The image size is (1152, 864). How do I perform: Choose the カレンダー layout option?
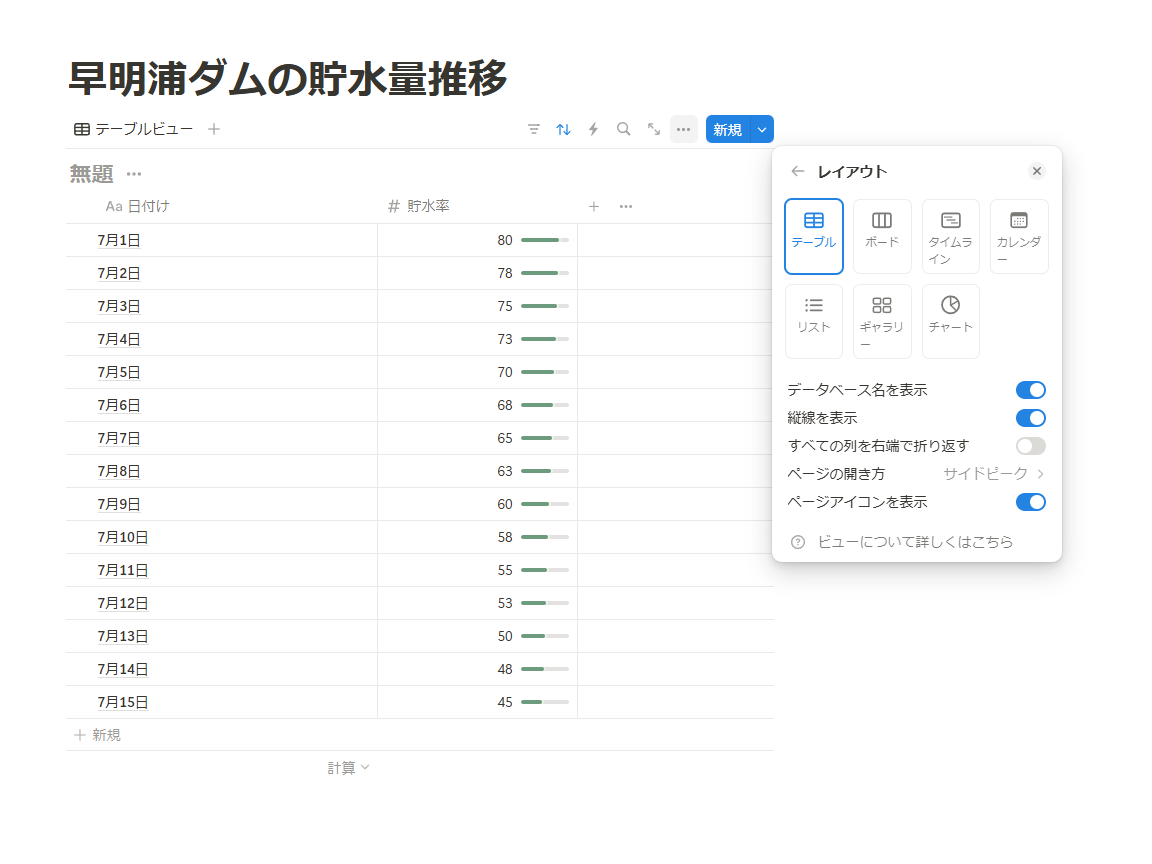[x=1018, y=236]
